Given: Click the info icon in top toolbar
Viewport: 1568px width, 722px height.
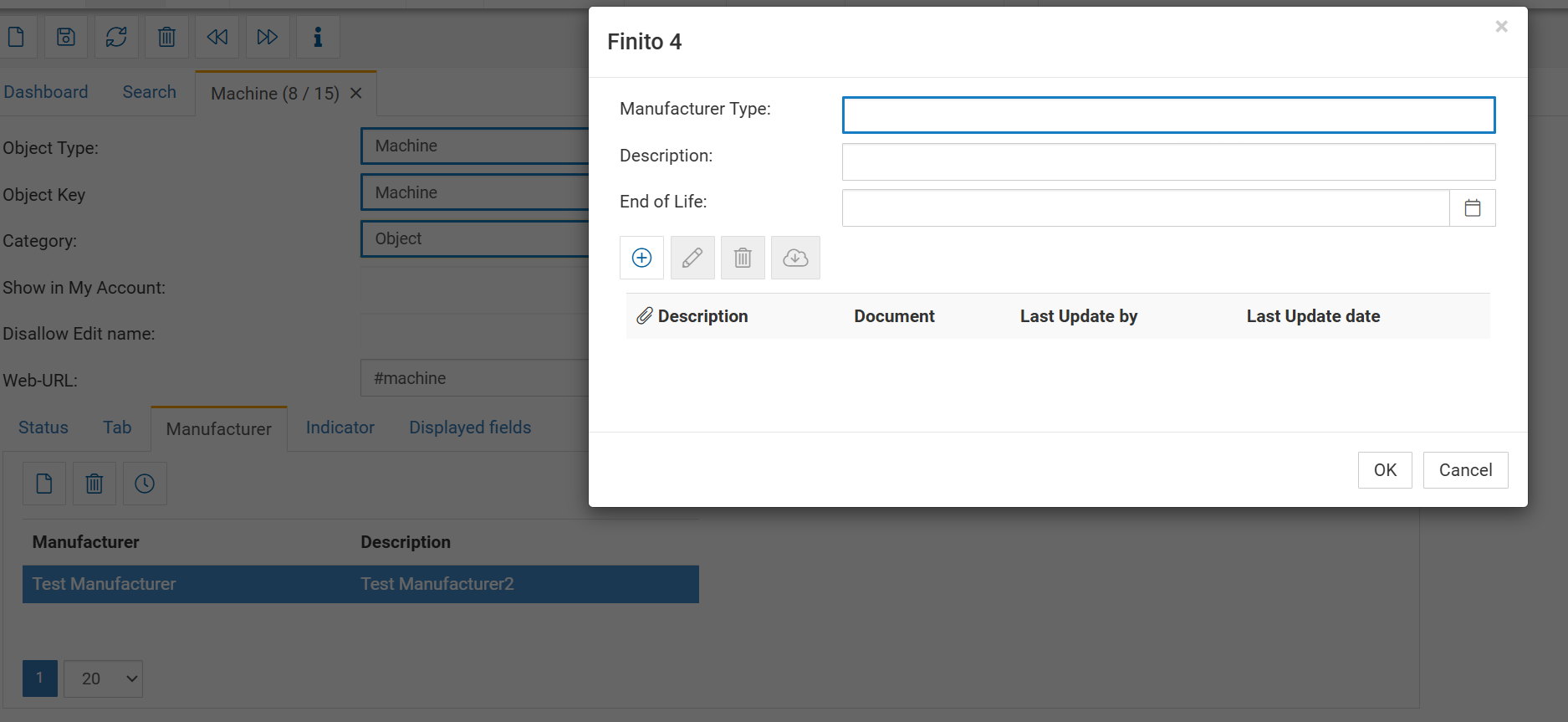Looking at the screenshot, I should pos(318,37).
